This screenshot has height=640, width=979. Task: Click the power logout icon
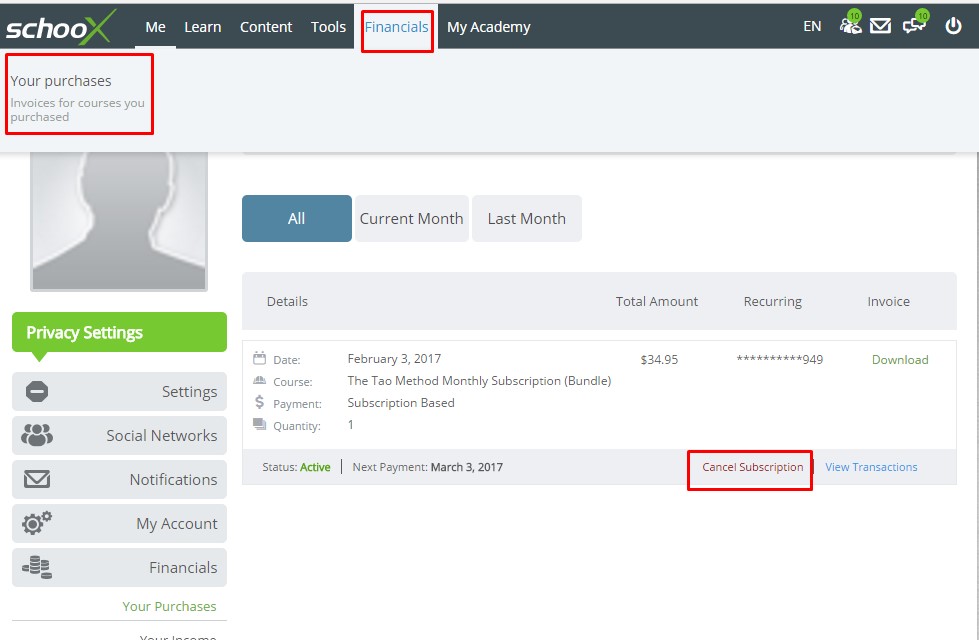(953, 26)
